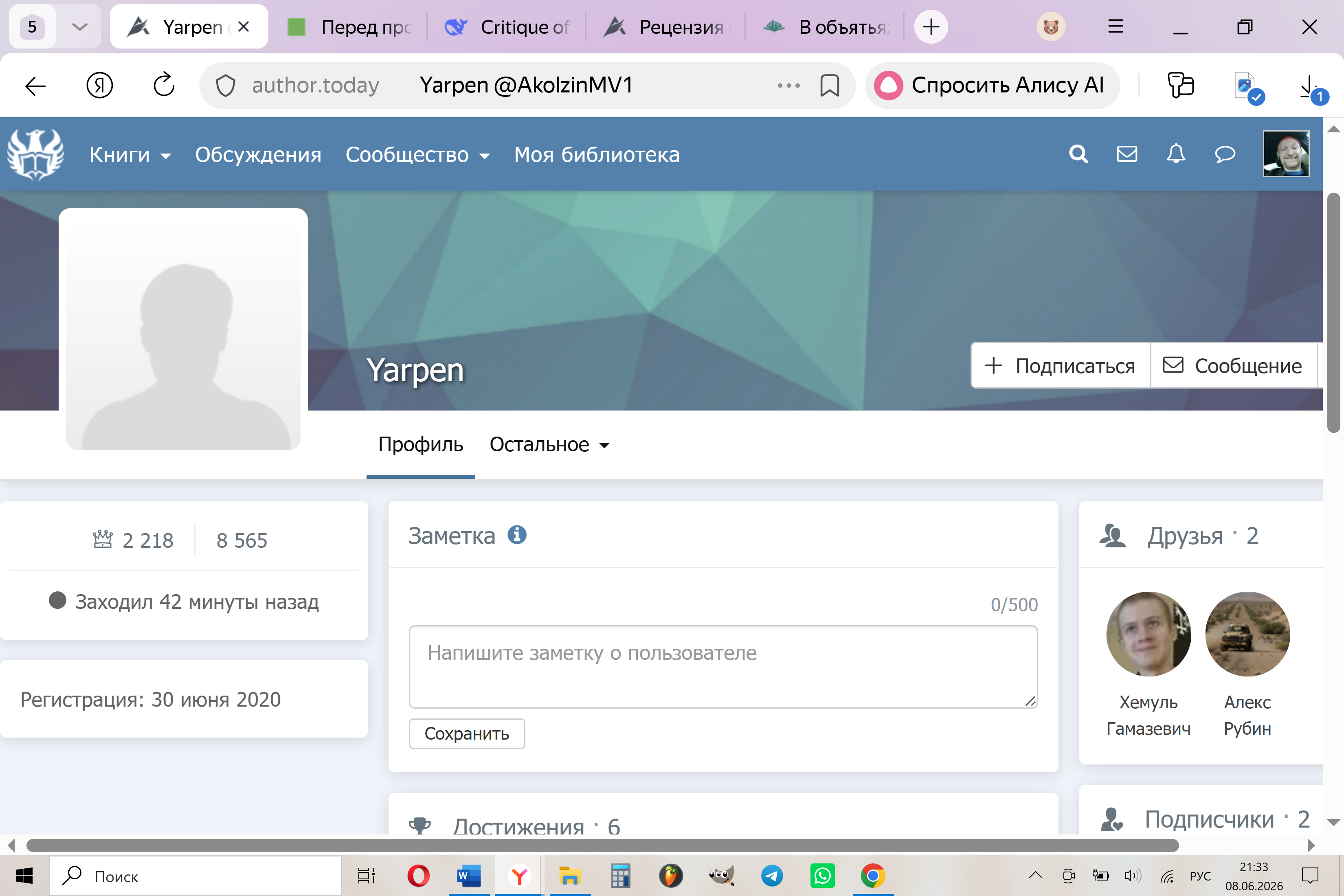Open the tab list chevron dropdown
The width and height of the screenshot is (1344, 896).
click(80, 27)
